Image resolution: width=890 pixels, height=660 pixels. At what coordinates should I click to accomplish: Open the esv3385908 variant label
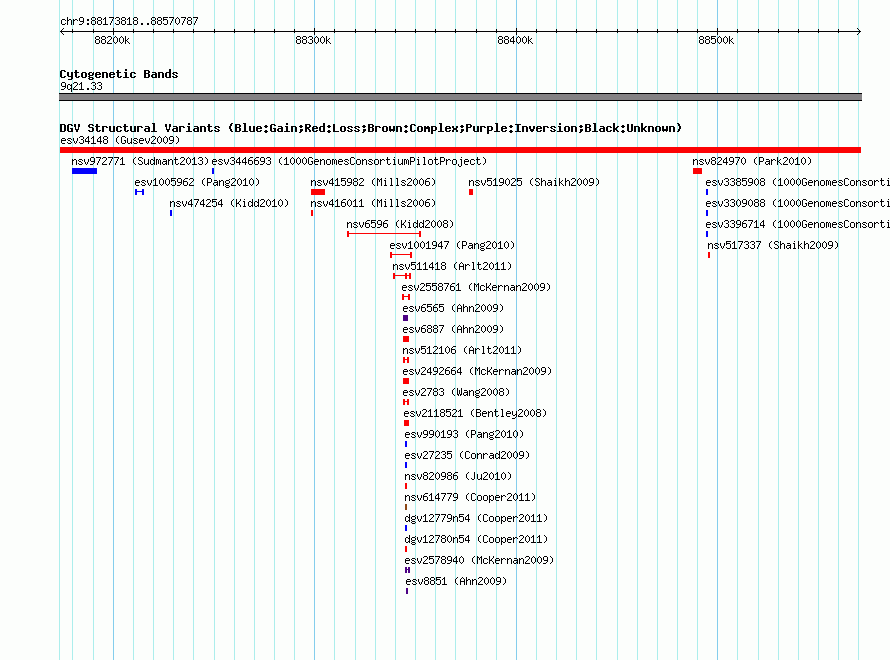coord(797,182)
